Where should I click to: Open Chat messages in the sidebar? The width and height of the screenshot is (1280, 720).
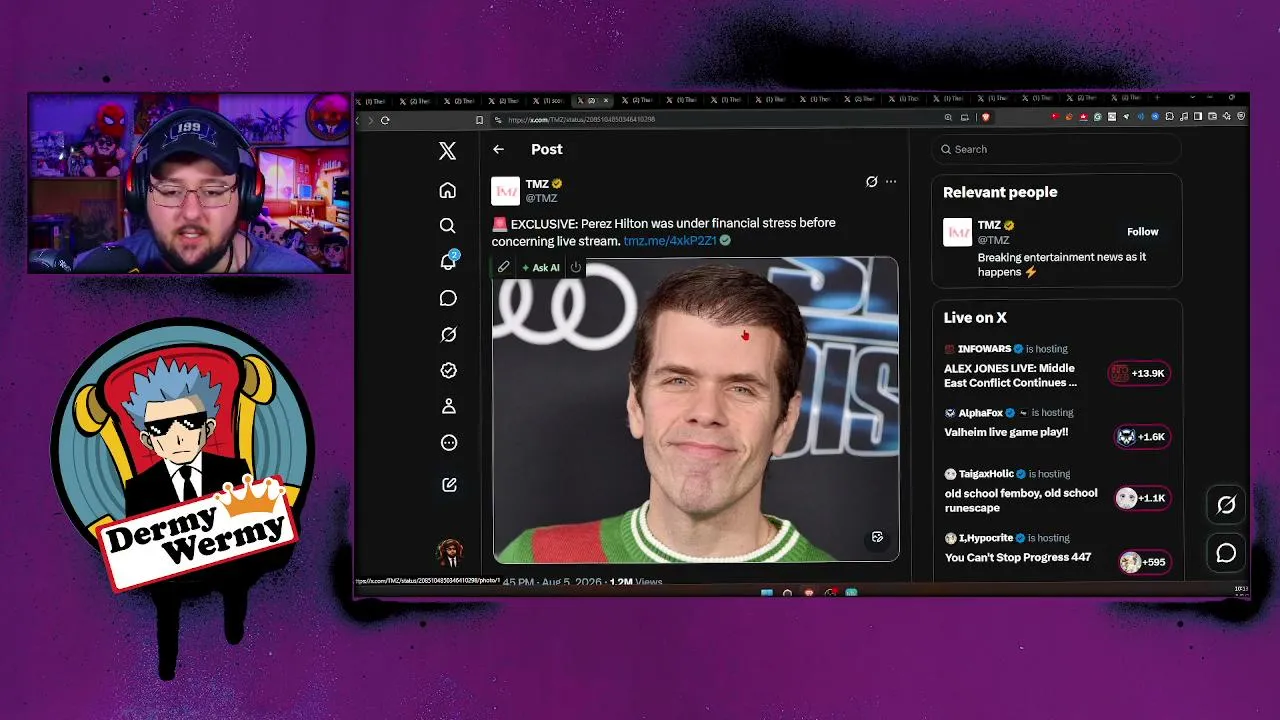[x=448, y=298]
